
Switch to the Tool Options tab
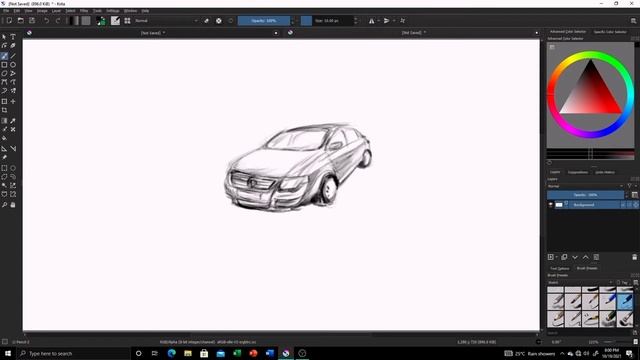pos(559,269)
